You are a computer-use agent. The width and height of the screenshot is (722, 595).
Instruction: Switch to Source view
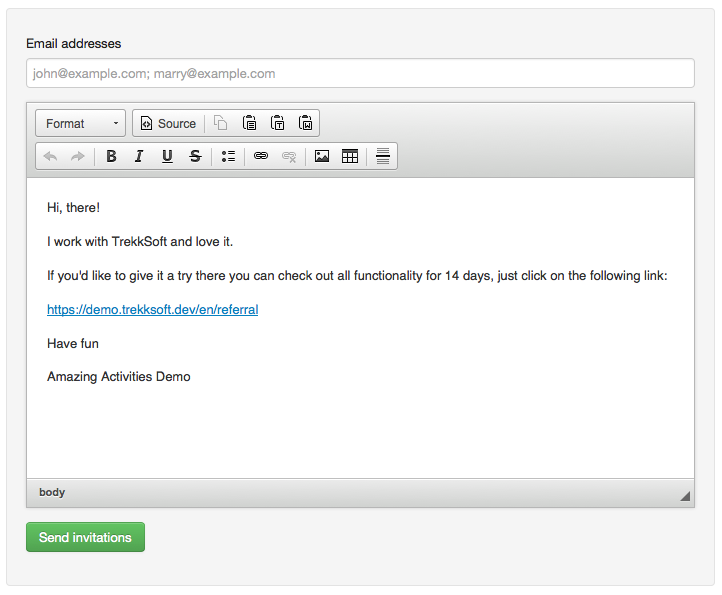168,123
